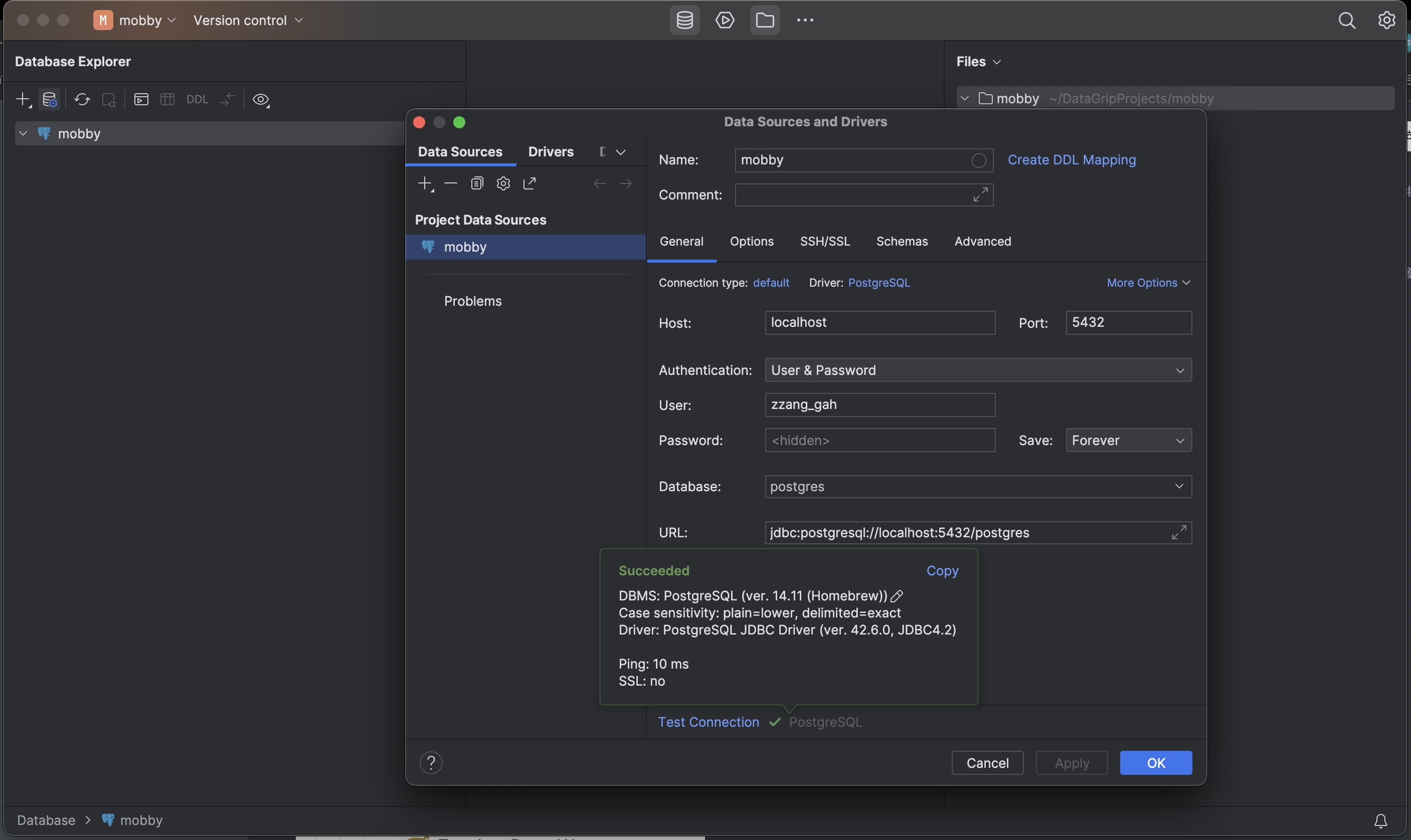Open the Save password dropdown set to Forever
This screenshot has width=1411, height=840.
(x=1128, y=441)
